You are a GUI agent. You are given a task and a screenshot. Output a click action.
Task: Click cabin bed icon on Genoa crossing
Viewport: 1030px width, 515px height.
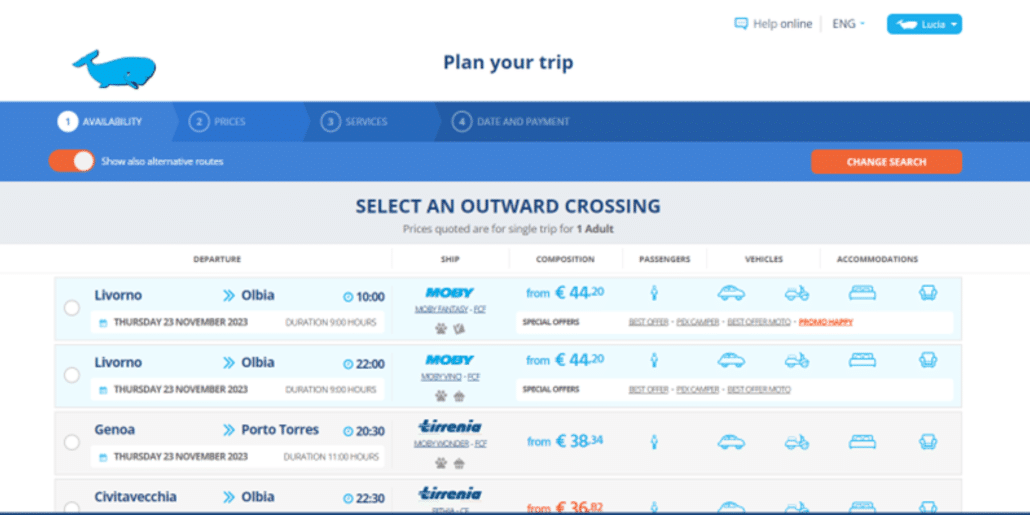(x=862, y=441)
